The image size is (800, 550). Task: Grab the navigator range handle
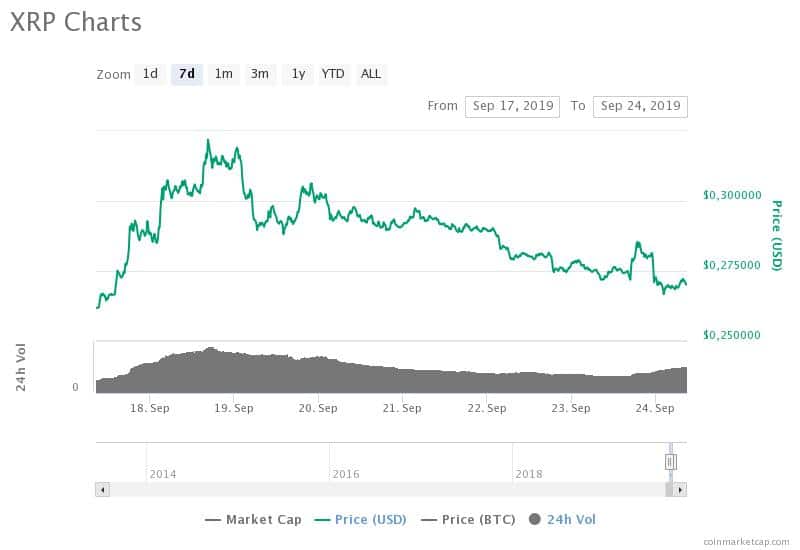click(670, 462)
